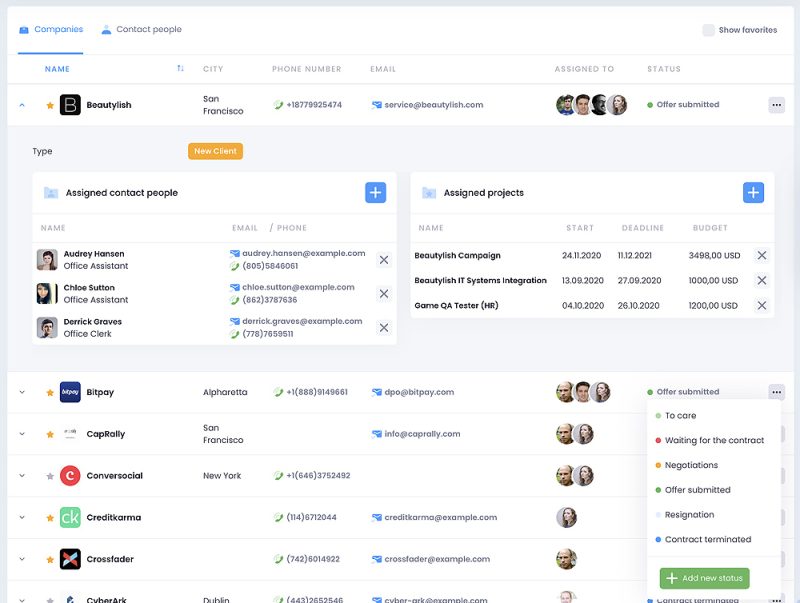Click the Beautylish company logo
Screen dimensions: 800x603
tap(70, 105)
